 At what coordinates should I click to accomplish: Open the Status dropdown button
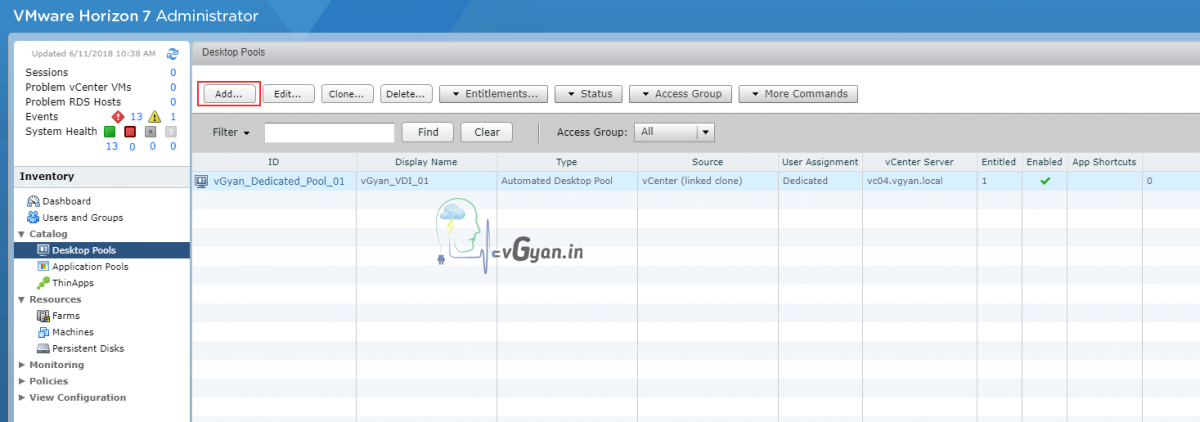tap(589, 94)
